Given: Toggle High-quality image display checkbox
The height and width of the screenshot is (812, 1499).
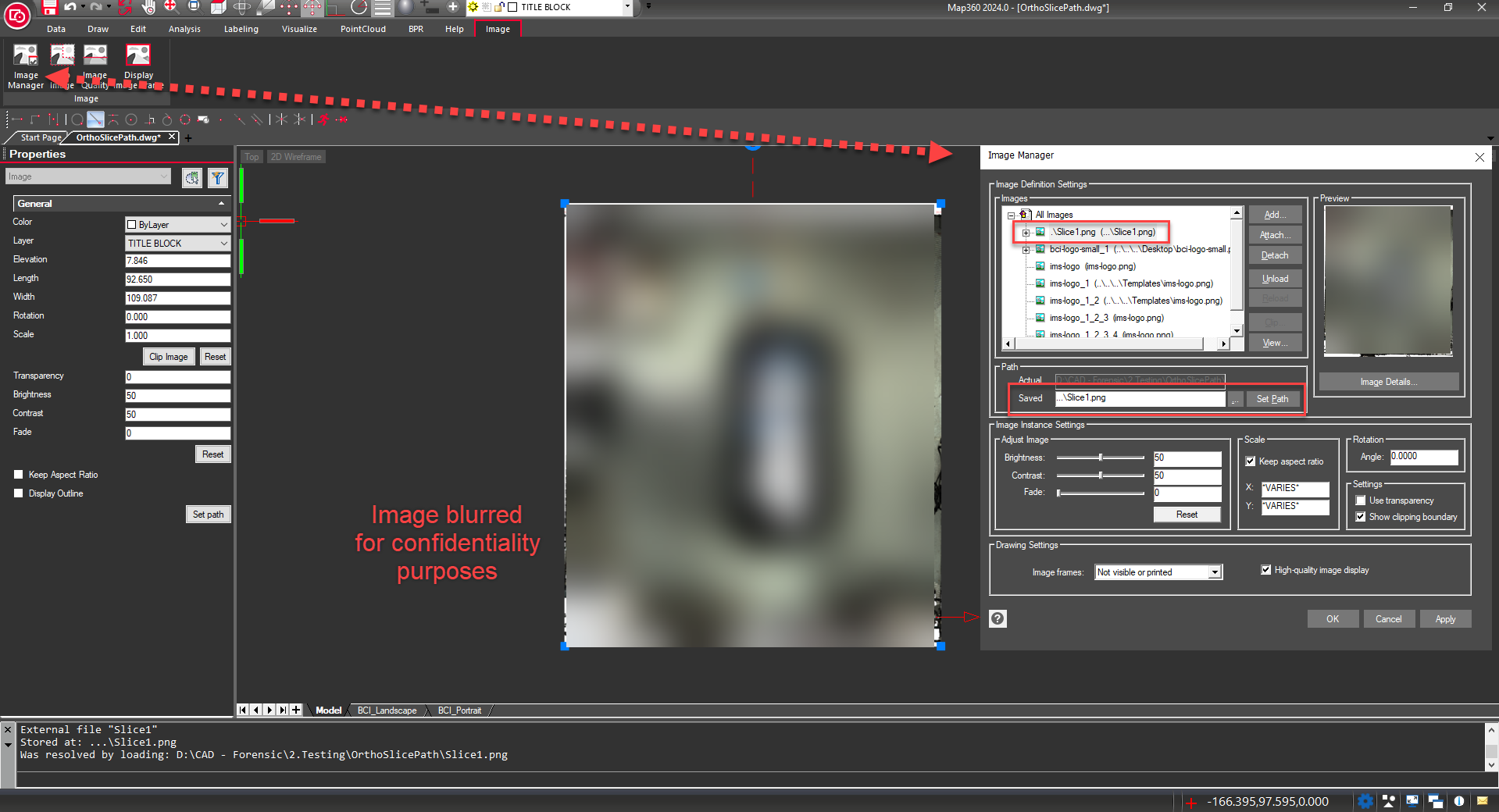Looking at the screenshot, I should click(x=1266, y=570).
